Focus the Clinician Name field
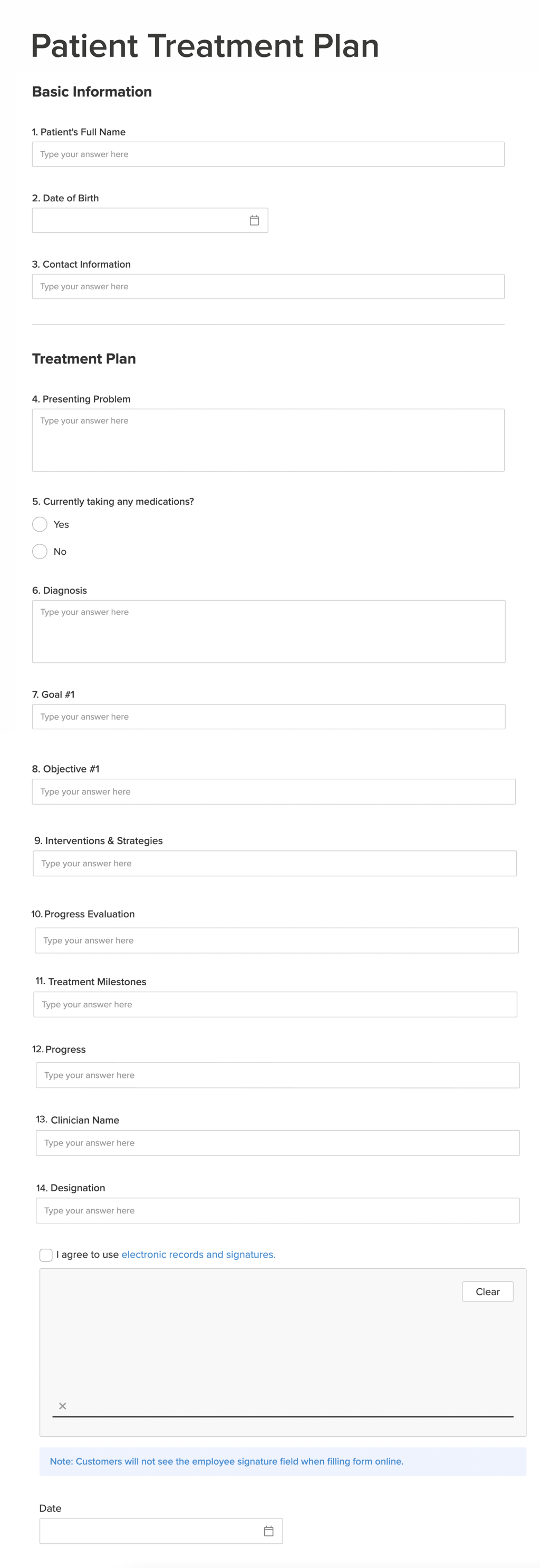Screen dimensions: 540x1568 (x=277, y=1143)
